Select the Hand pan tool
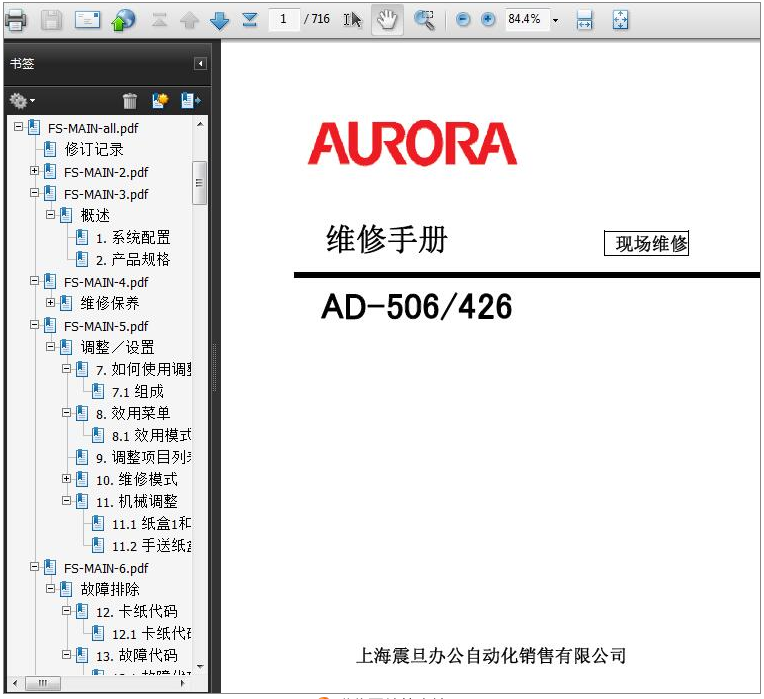Screen dimensions: 764x699 [387, 20]
